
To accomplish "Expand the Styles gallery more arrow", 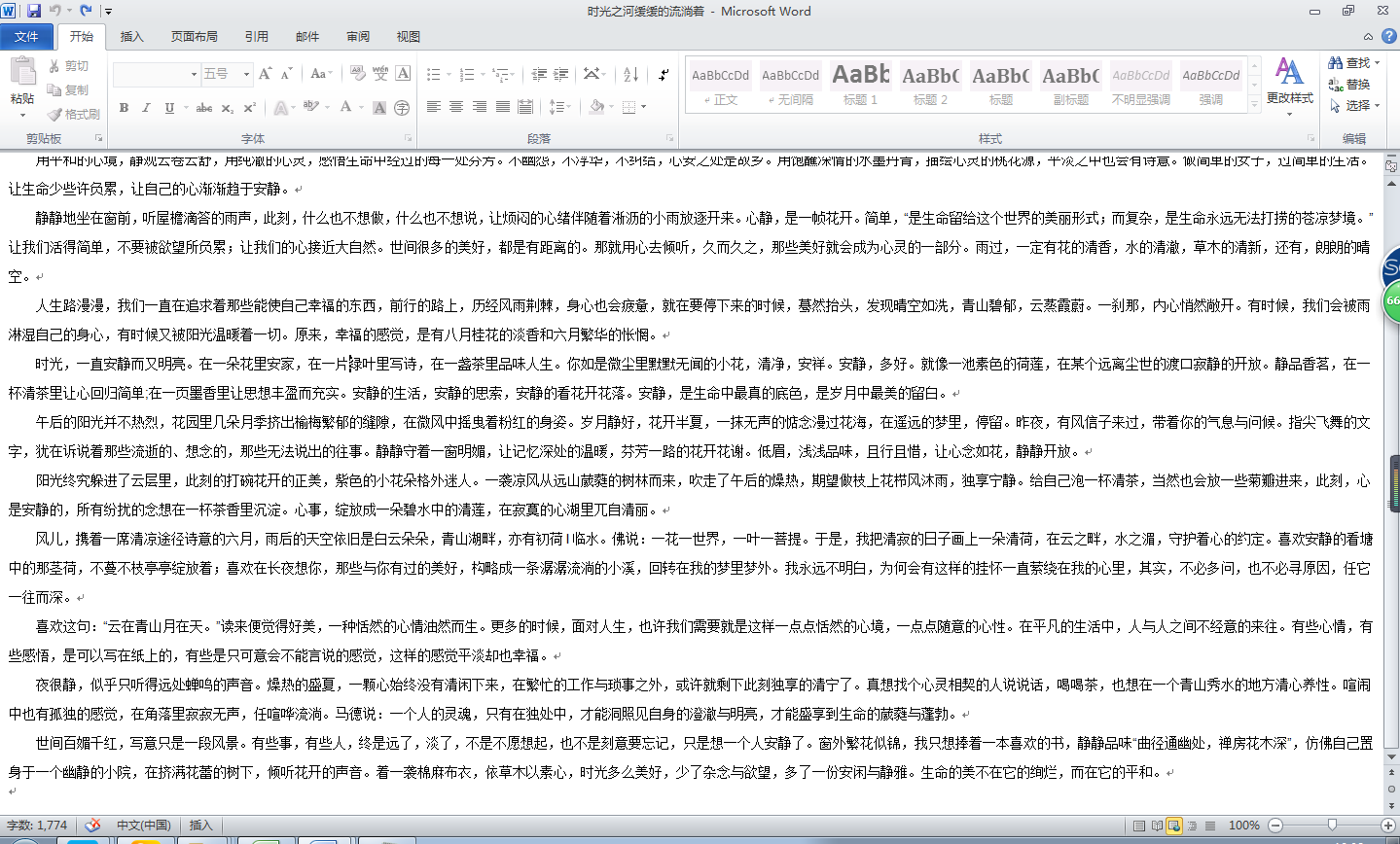I will pyautogui.click(x=1255, y=103).
